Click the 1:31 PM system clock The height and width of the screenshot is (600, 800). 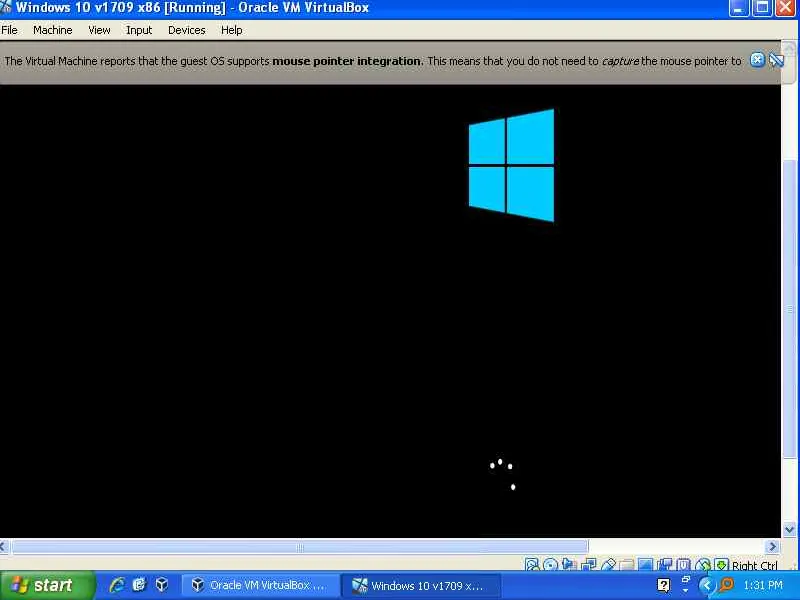click(763, 585)
